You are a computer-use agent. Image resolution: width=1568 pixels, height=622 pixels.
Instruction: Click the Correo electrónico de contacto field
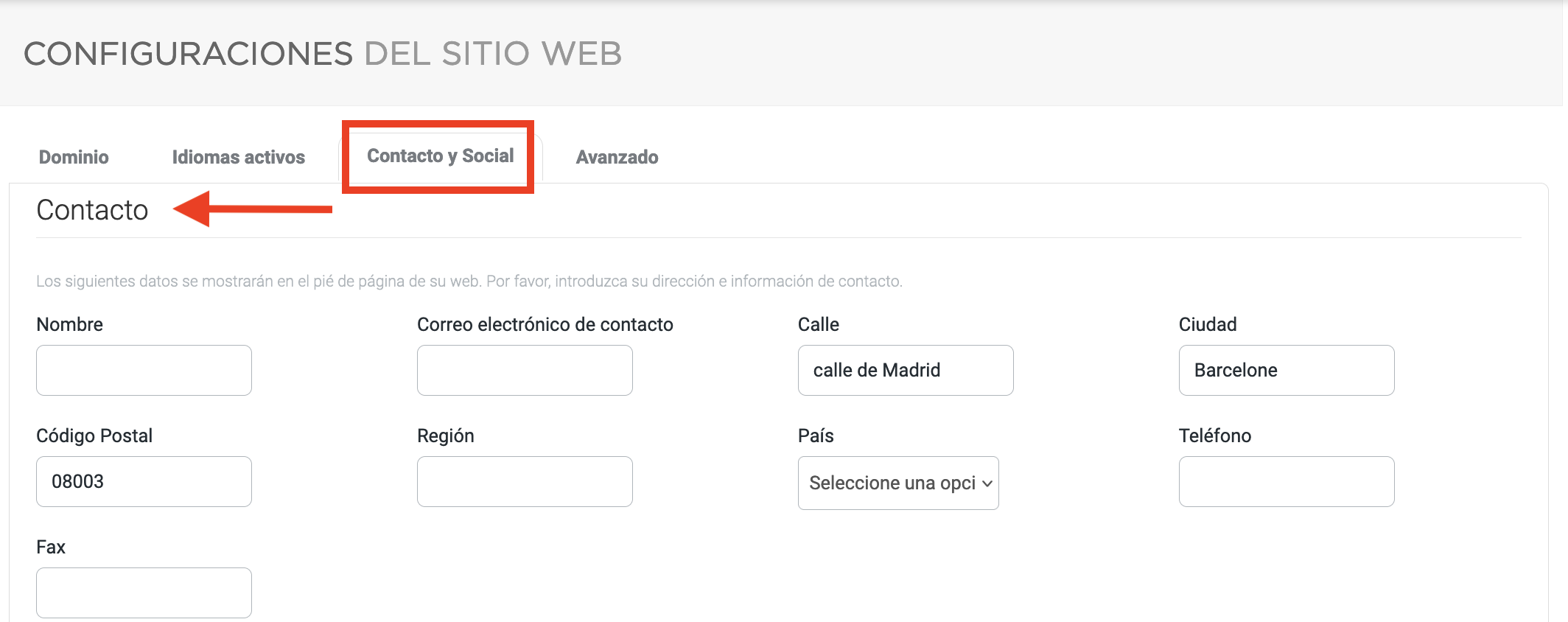point(525,370)
